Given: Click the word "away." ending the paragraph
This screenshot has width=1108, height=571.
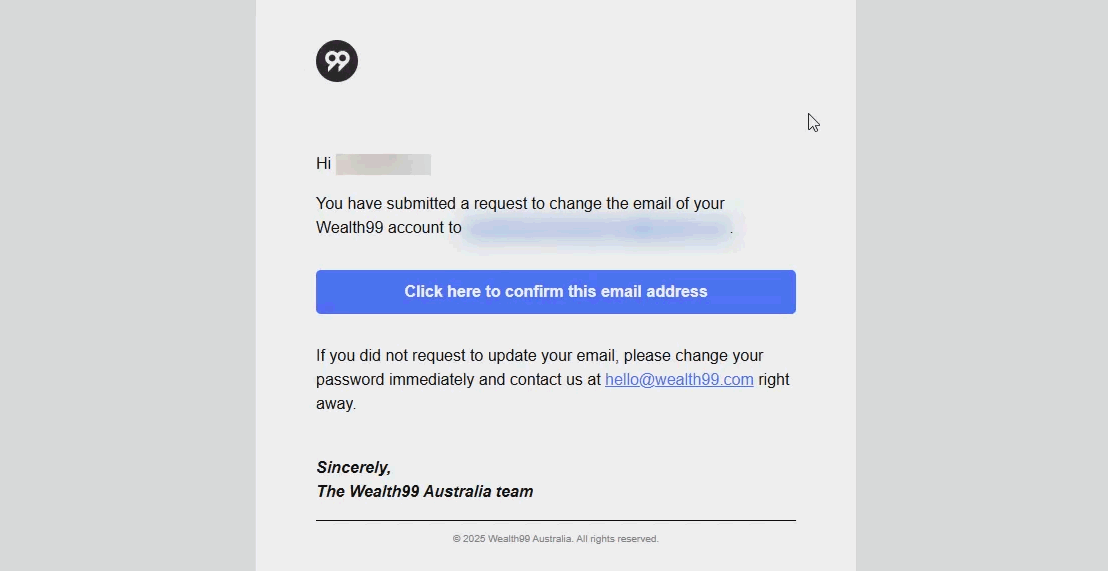Looking at the screenshot, I should point(336,404).
